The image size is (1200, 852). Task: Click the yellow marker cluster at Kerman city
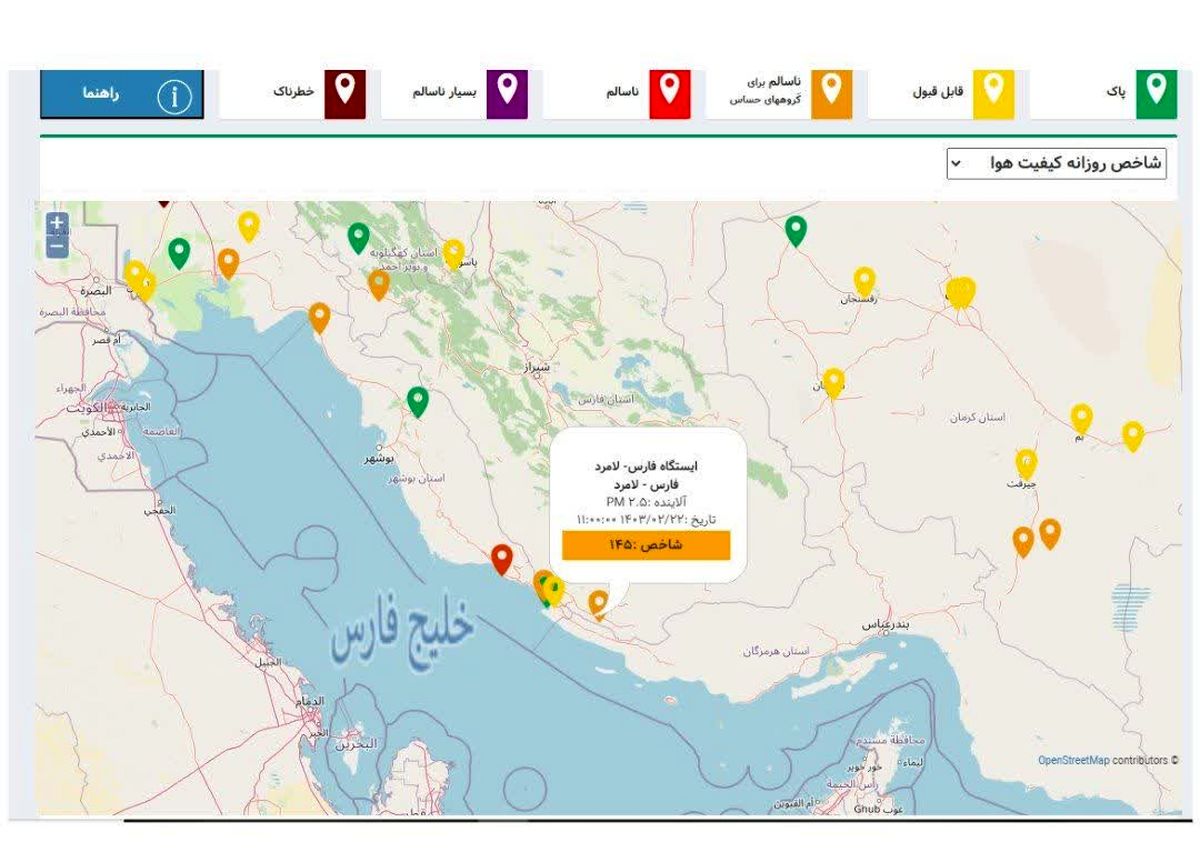[x=960, y=292]
